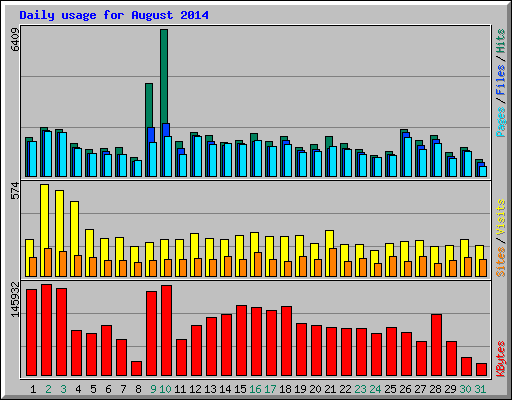This screenshot has width=512, height=400.
Task: Select day 31 on the x-axis
Action: coord(480,389)
